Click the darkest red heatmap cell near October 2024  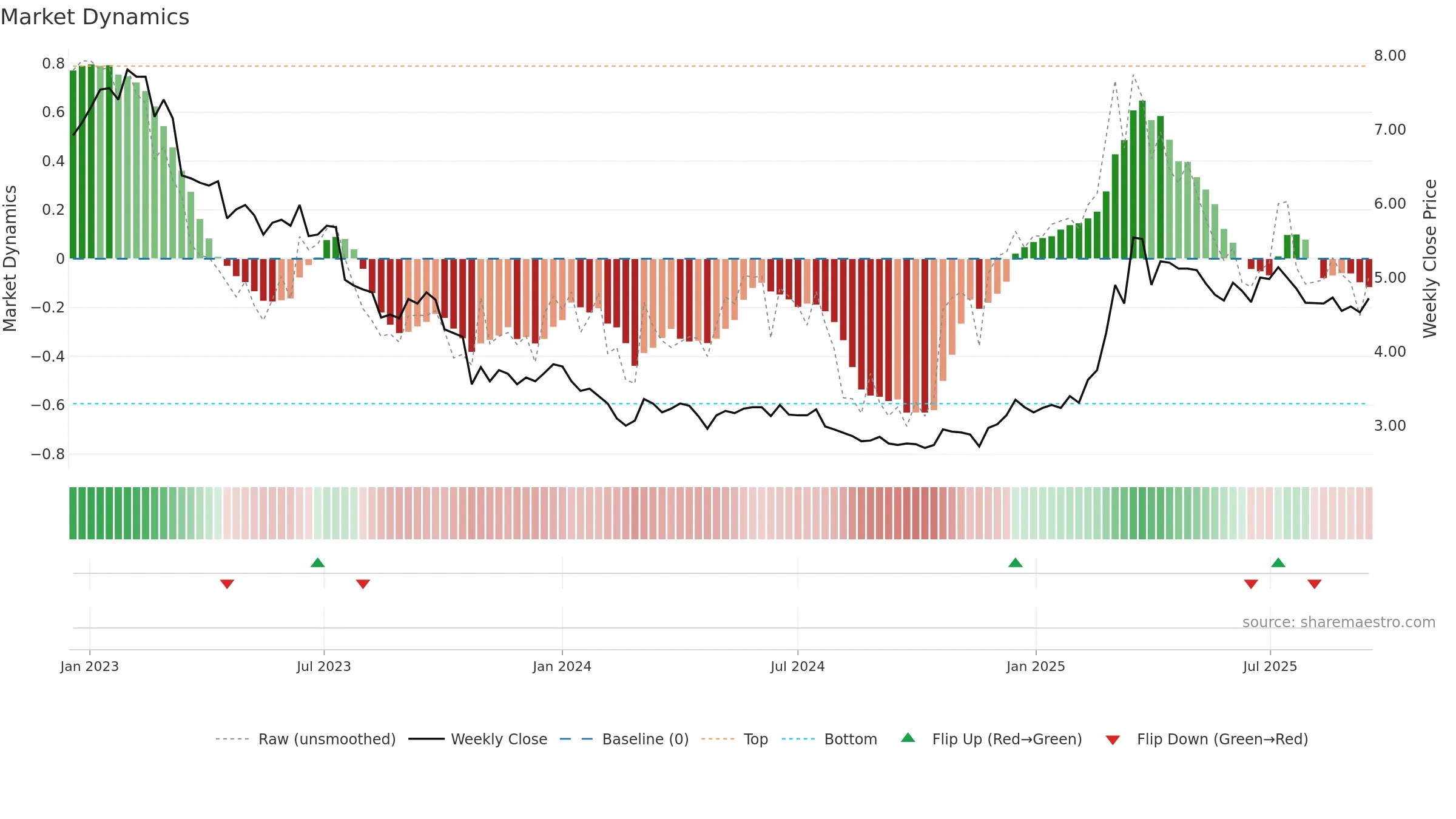925,513
